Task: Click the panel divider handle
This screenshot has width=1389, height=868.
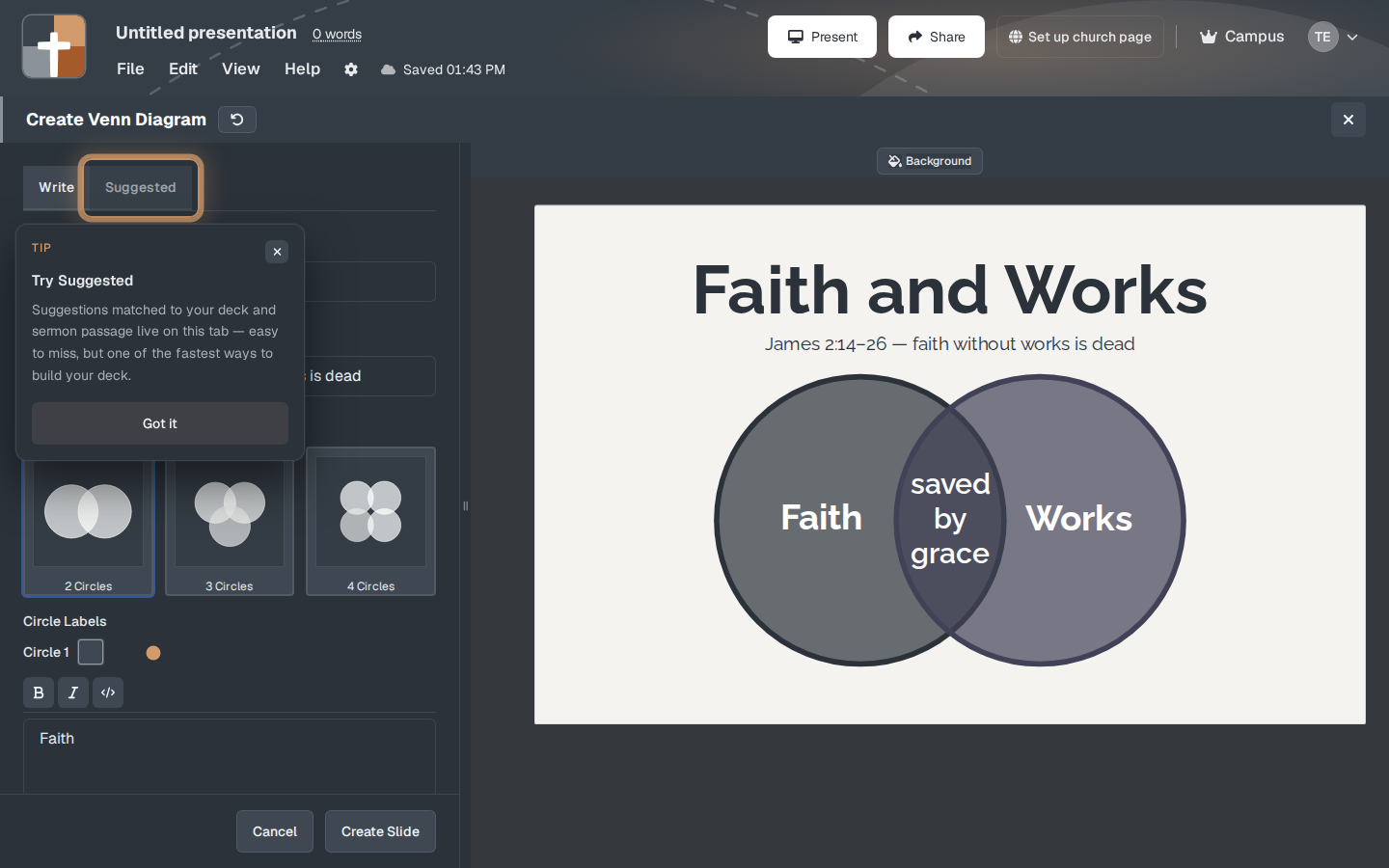Action: coord(465,505)
